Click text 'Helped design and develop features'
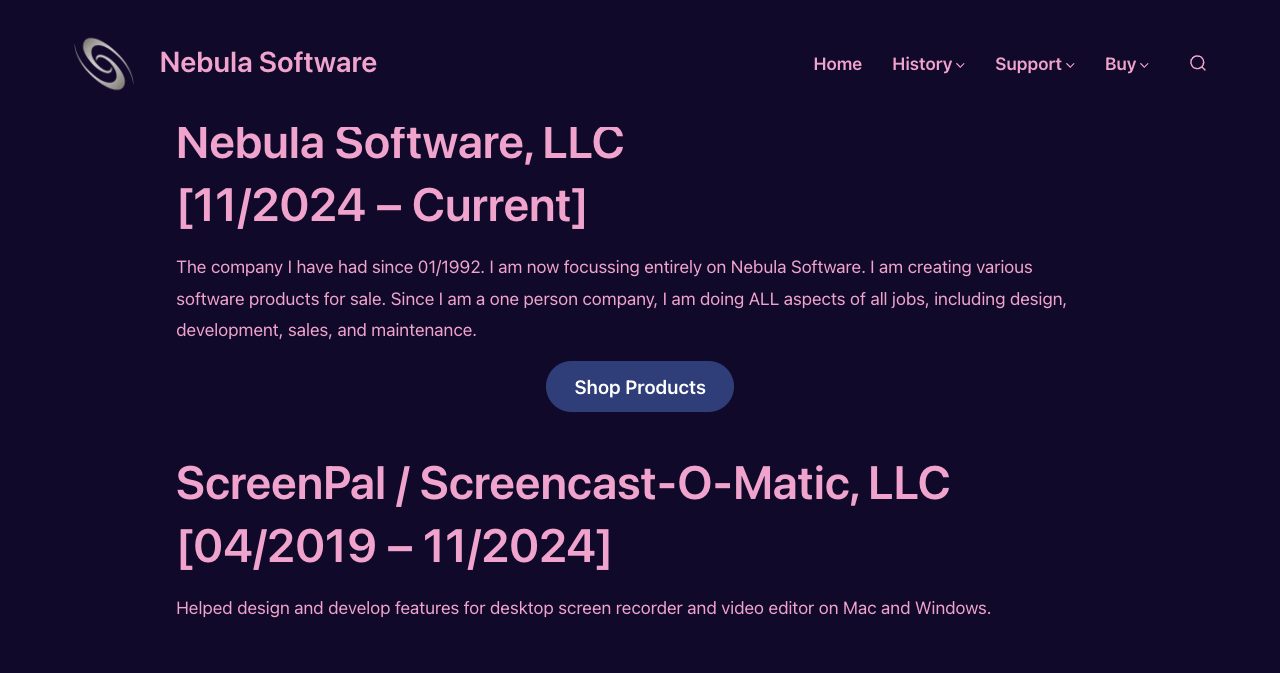Screen dimensions: 1280x673 click(x=583, y=608)
